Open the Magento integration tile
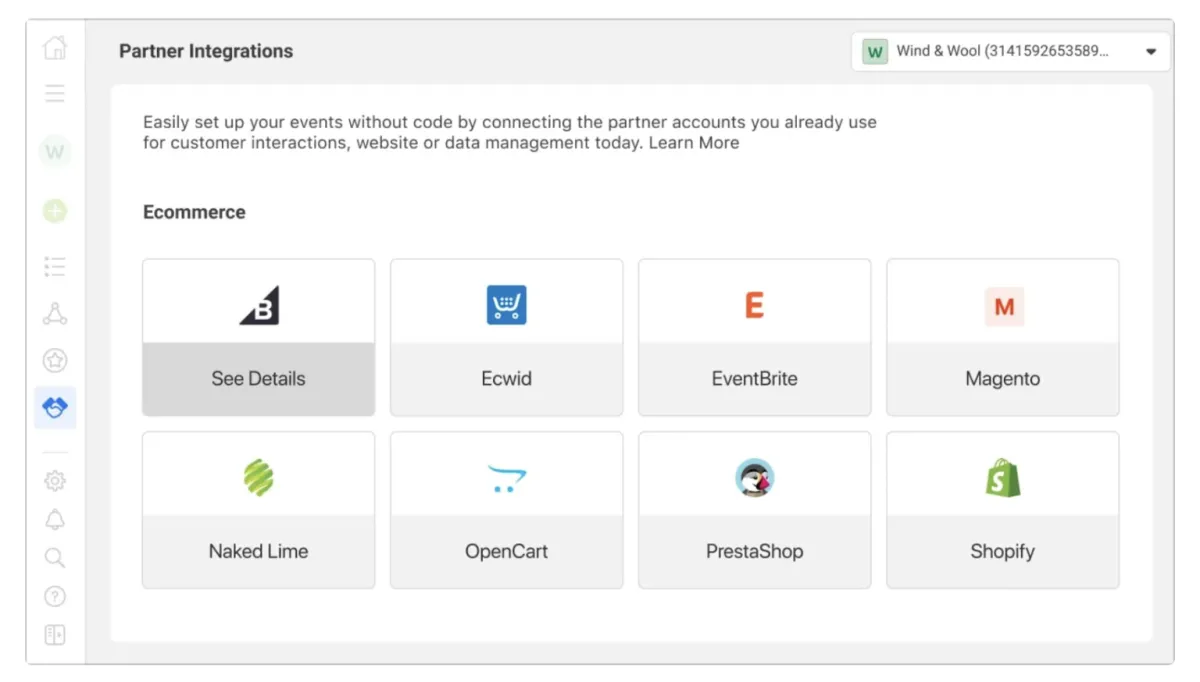 (x=1003, y=337)
